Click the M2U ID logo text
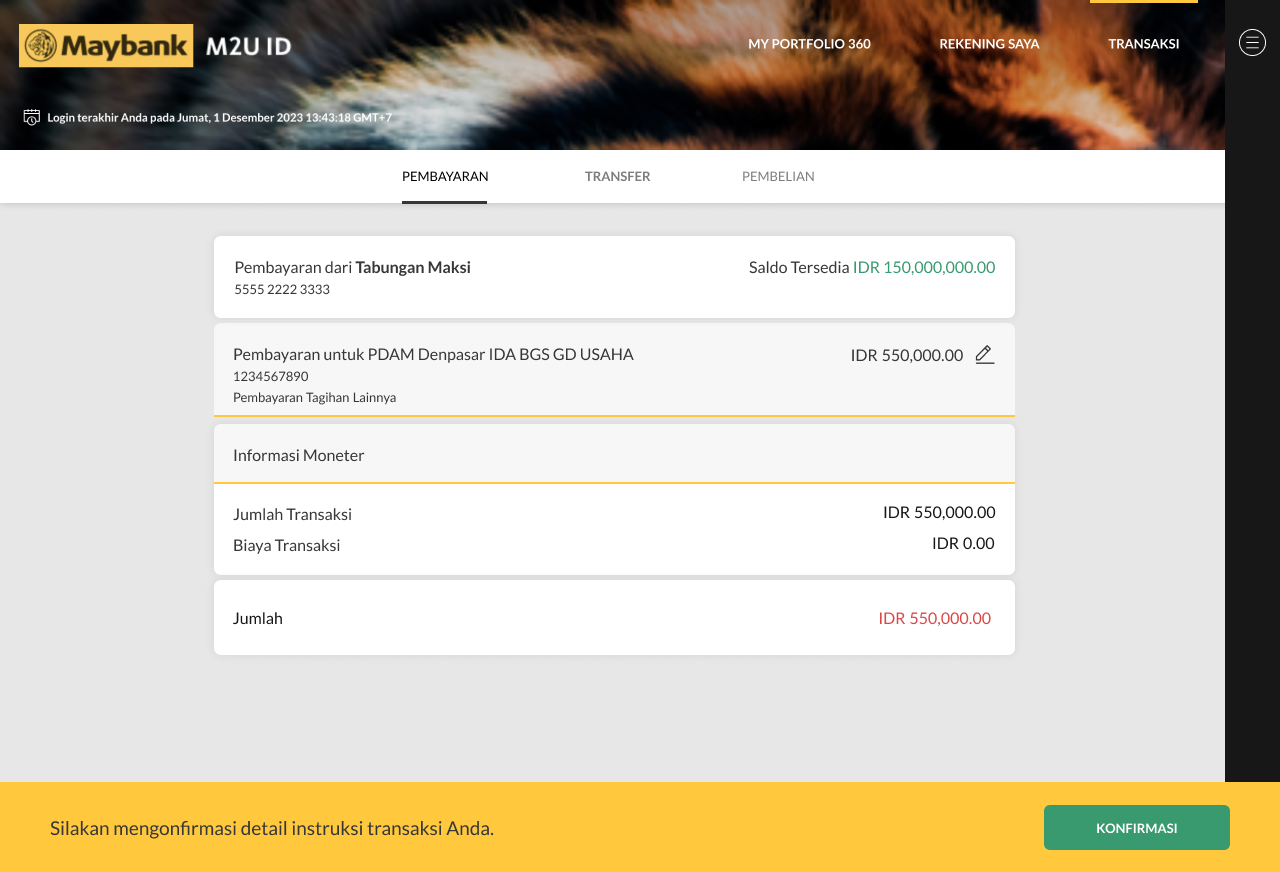 [x=248, y=46]
